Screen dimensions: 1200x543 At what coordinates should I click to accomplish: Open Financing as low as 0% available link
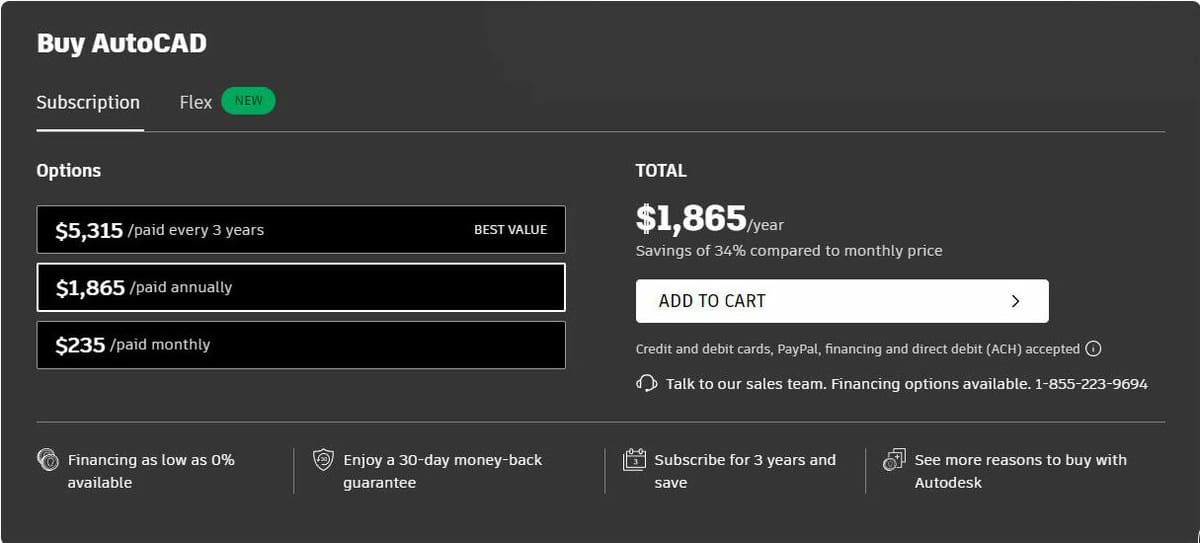[x=151, y=471]
